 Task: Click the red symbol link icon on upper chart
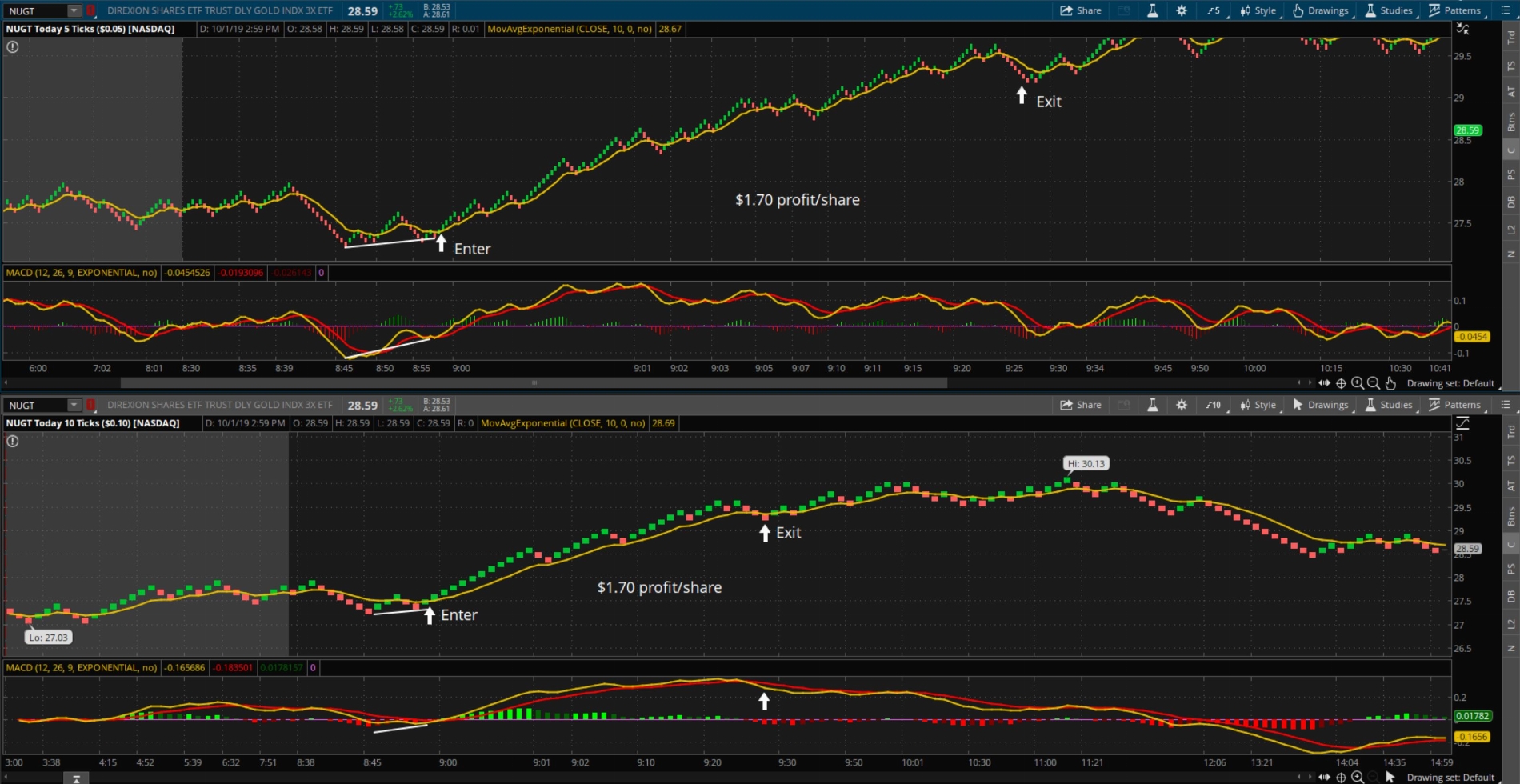(x=91, y=10)
